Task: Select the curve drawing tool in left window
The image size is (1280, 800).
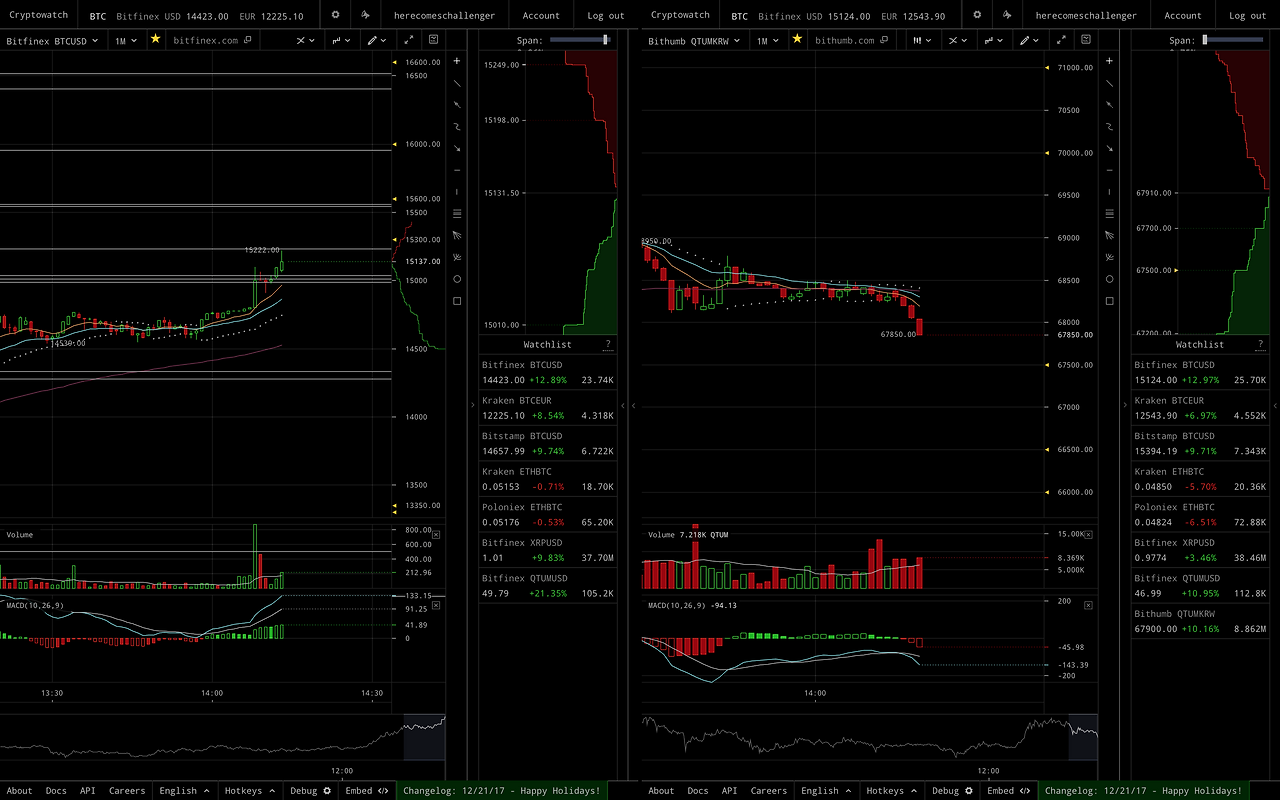Action: 457,127
